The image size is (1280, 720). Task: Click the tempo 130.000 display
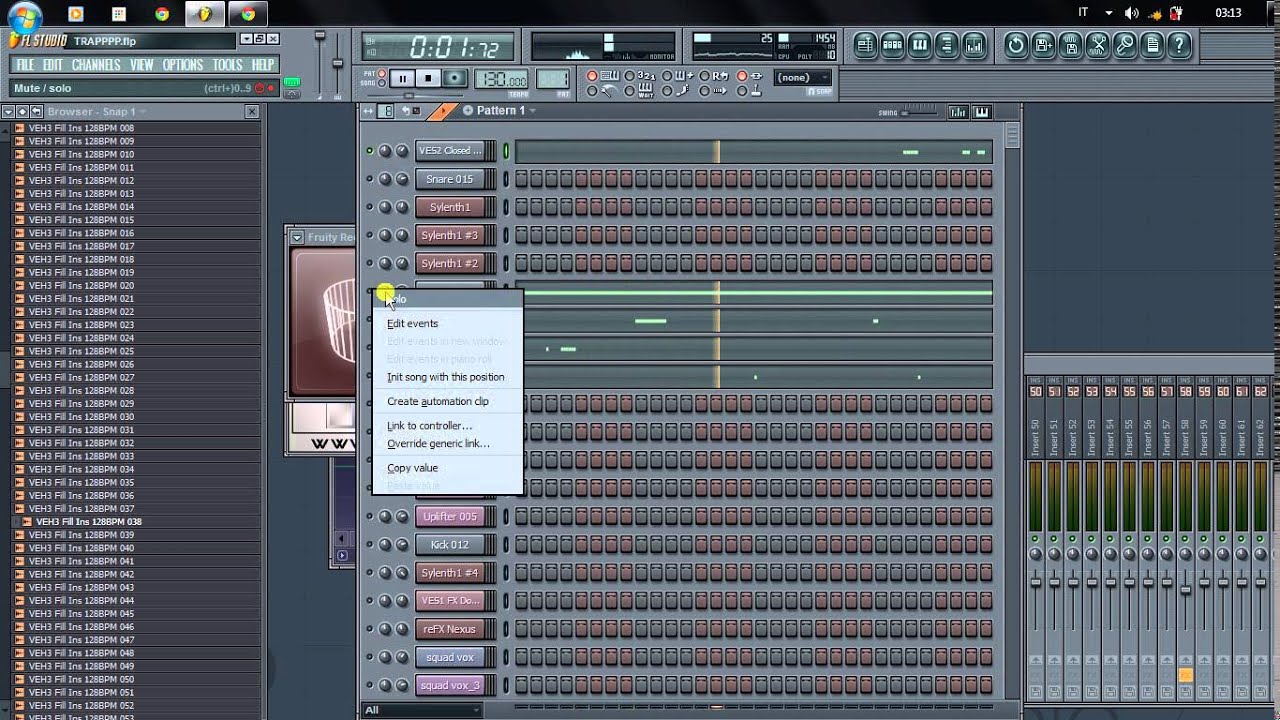[x=501, y=79]
